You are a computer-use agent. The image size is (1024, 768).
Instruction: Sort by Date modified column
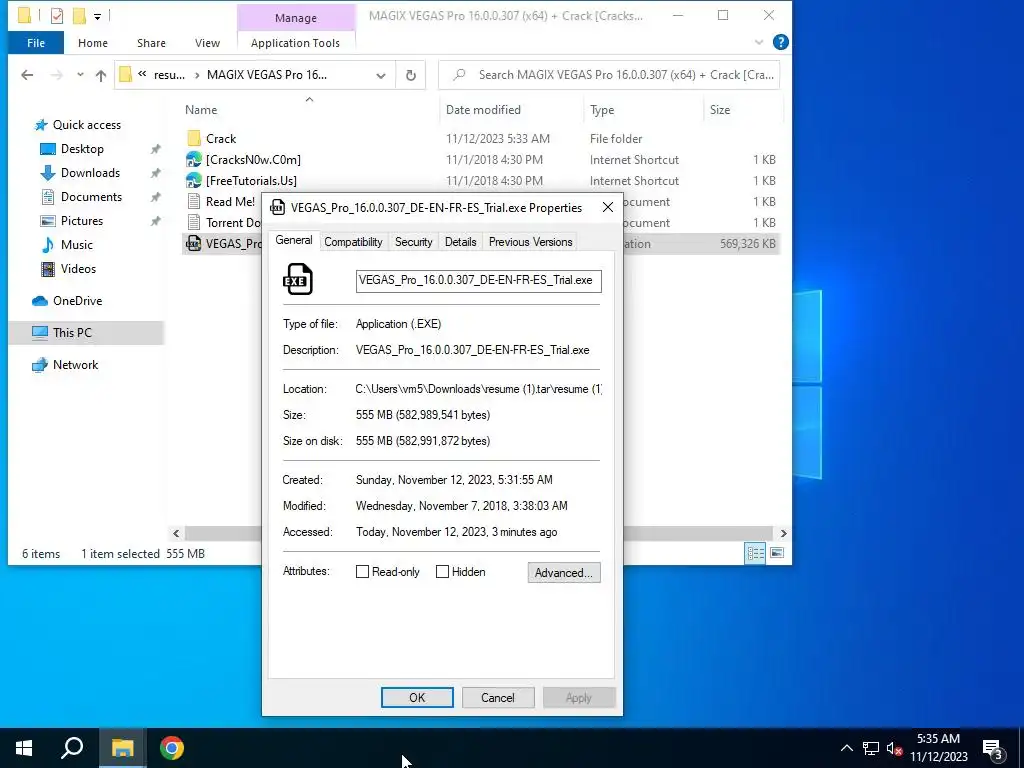point(483,110)
